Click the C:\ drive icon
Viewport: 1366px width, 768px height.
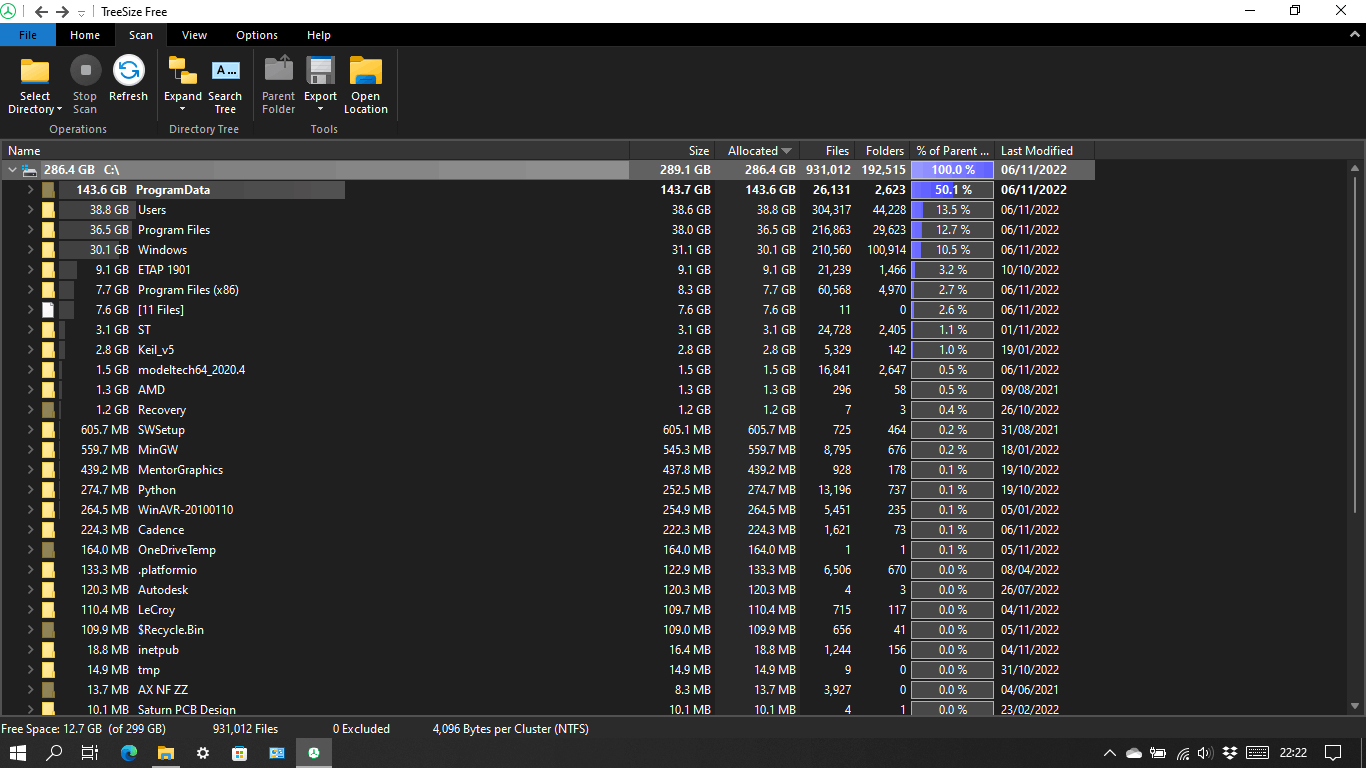(30, 170)
